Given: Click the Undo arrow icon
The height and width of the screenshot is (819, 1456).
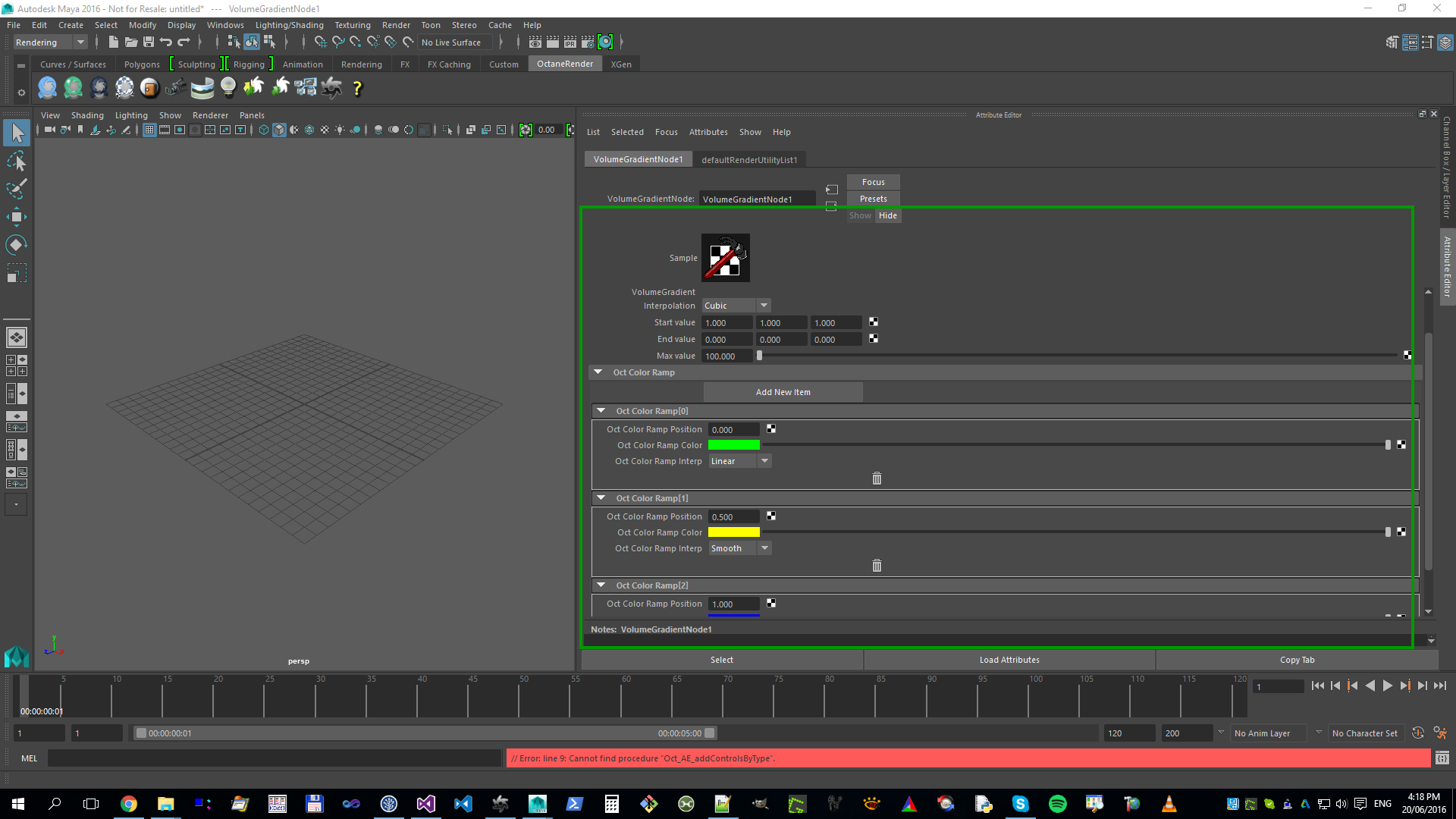Looking at the screenshot, I should tap(165, 42).
